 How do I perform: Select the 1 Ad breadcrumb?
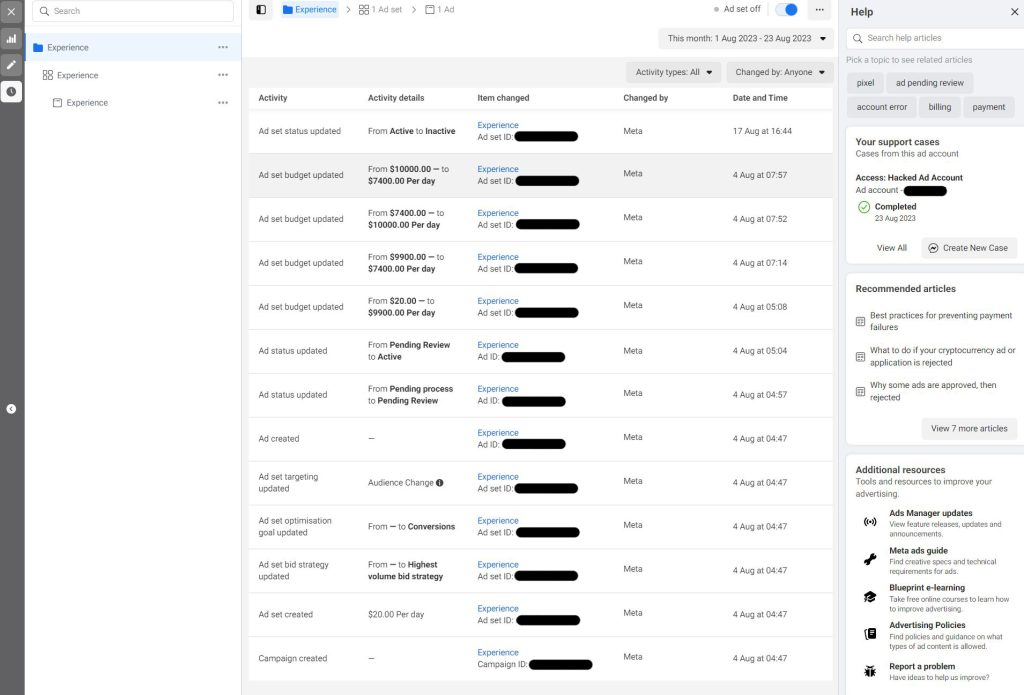(440, 10)
